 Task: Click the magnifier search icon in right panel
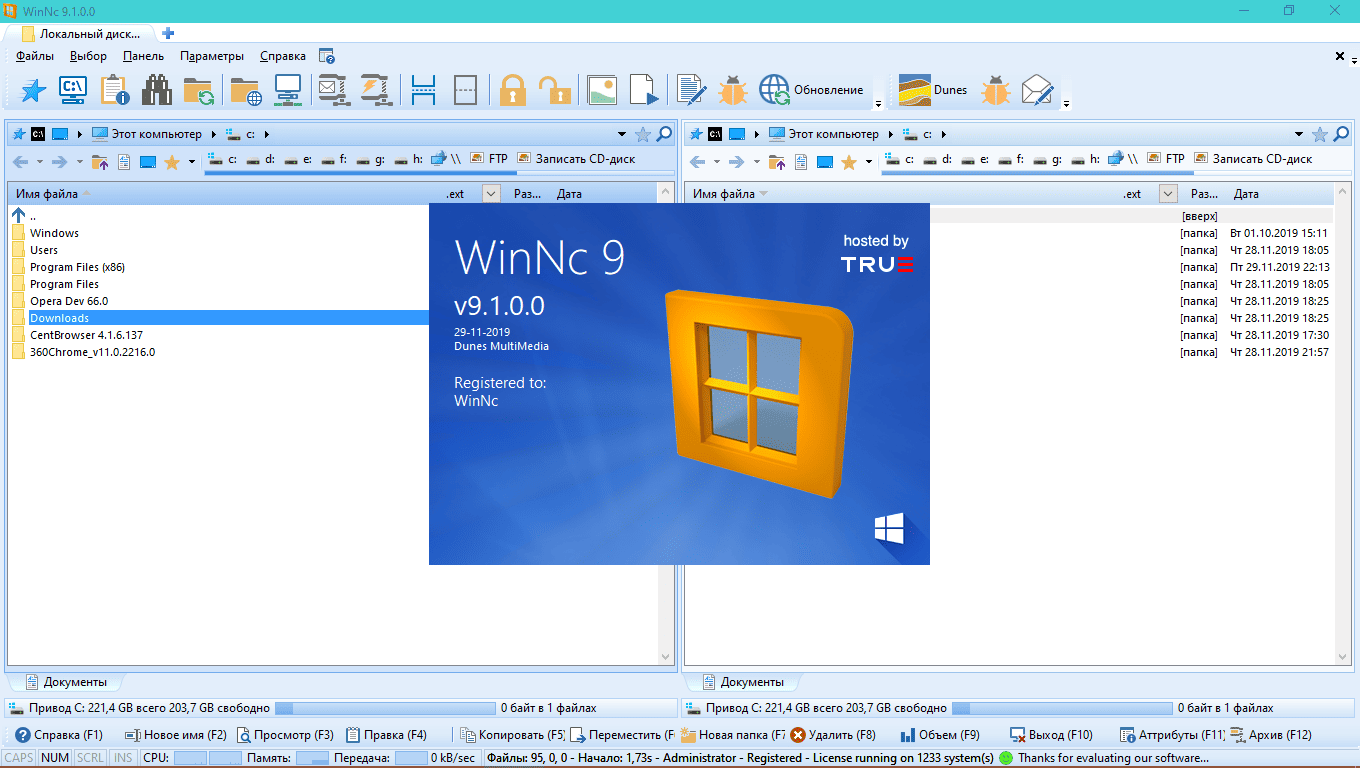[x=1341, y=134]
